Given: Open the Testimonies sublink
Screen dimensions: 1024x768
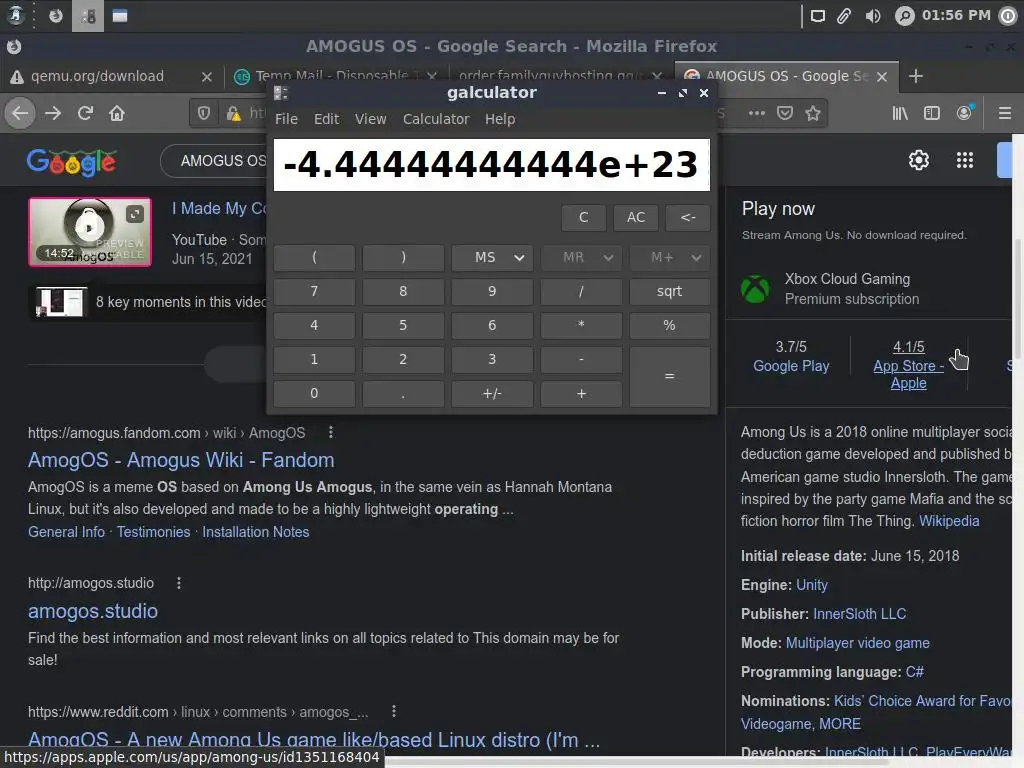Looking at the screenshot, I should click(153, 532).
